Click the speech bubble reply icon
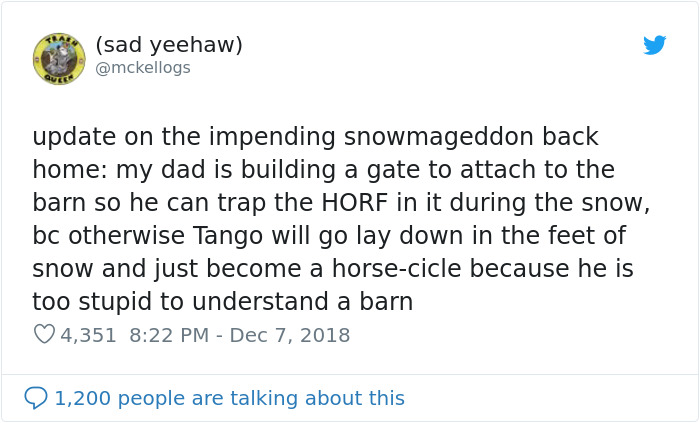 (36, 398)
